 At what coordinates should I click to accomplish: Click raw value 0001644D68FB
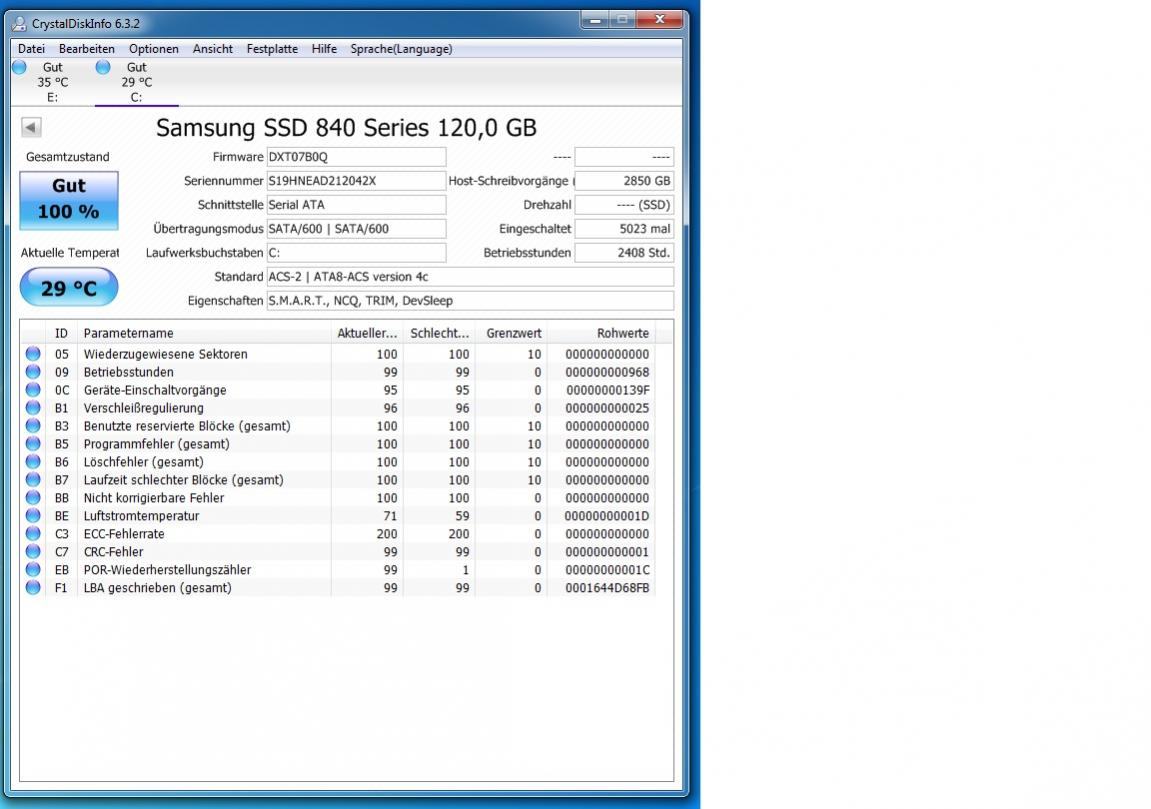607,588
